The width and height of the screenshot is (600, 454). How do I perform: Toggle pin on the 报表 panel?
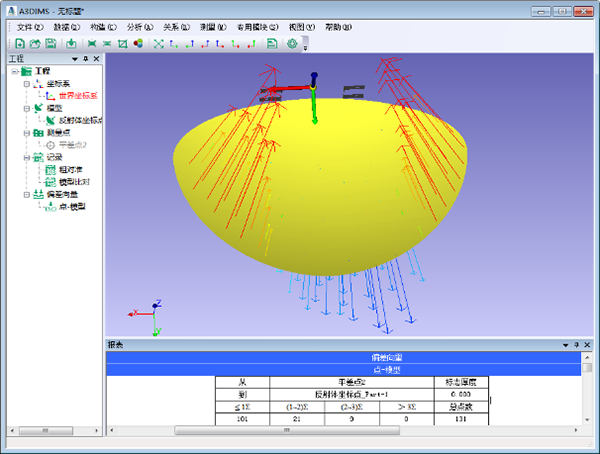pyautogui.click(x=576, y=345)
